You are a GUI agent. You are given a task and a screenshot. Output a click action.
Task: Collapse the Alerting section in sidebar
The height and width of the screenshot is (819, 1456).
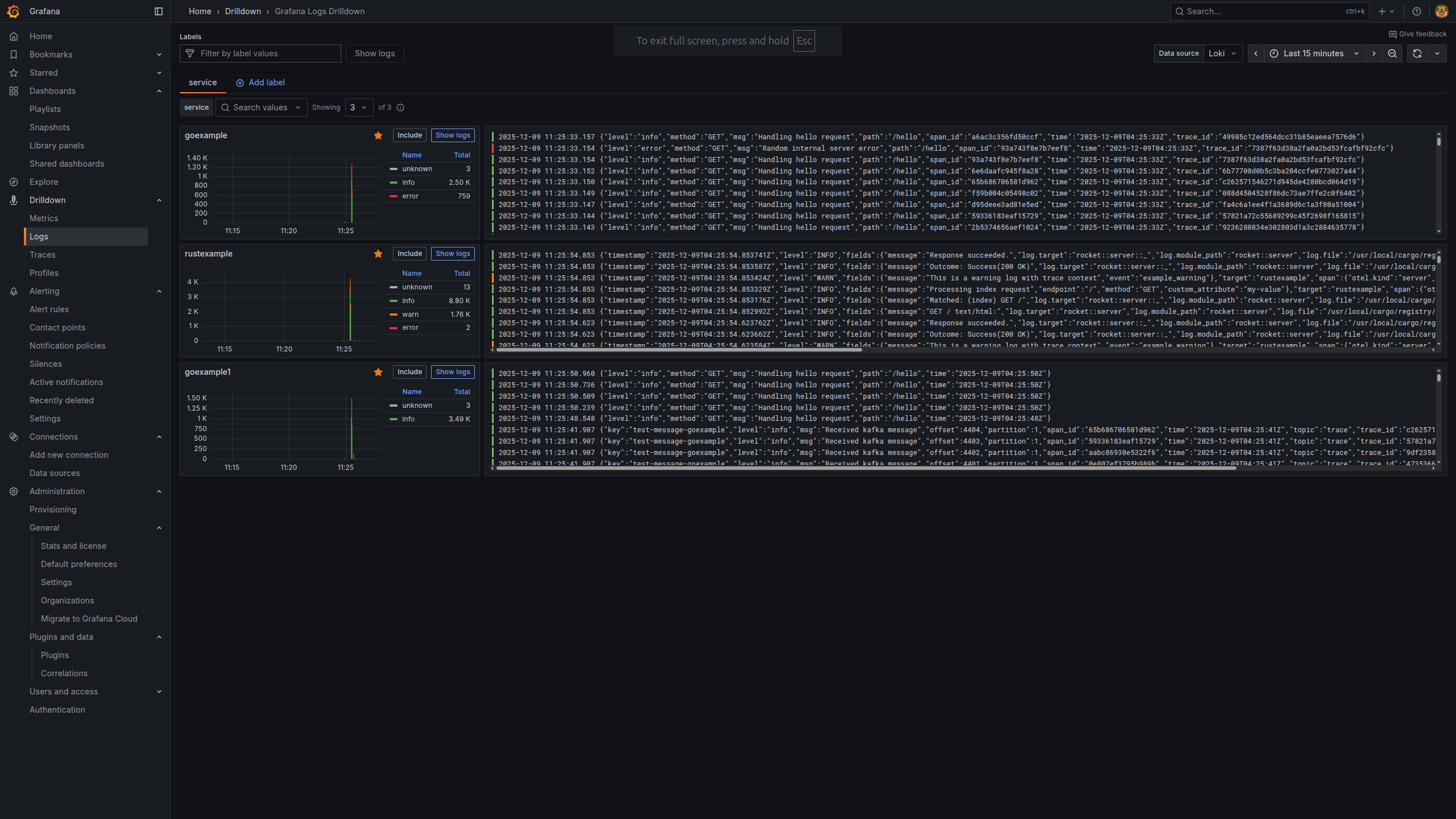[x=159, y=291]
